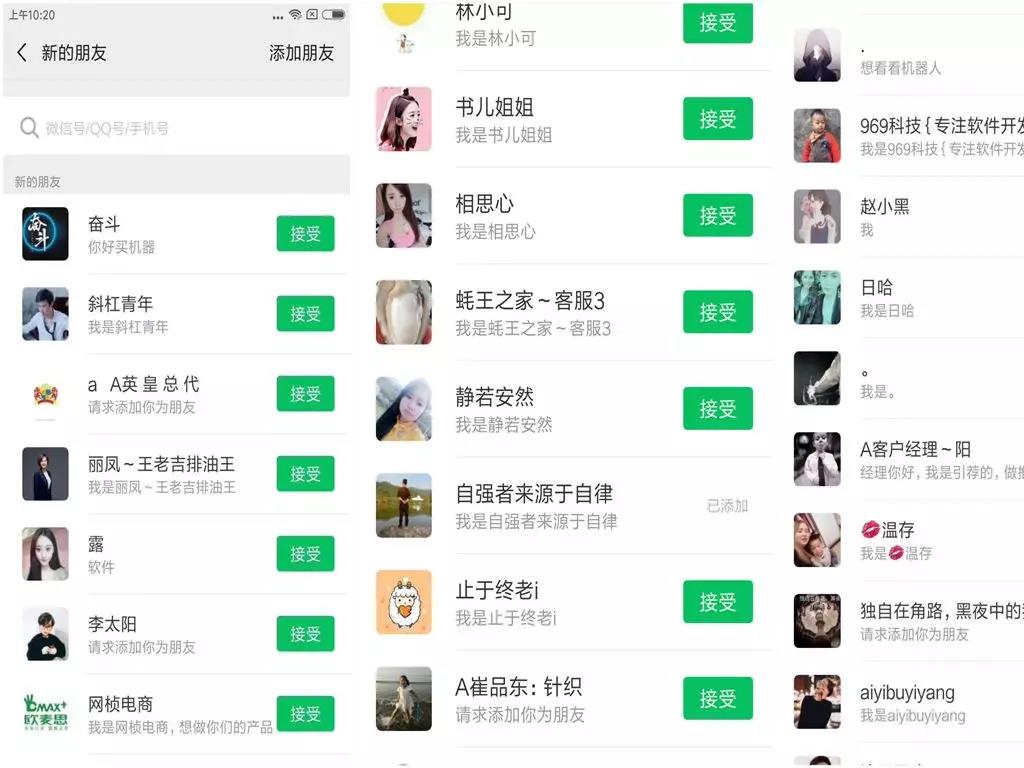1024x768 pixels.
Task: Tap 李太阳 avatar picture
Action: click(x=45, y=633)
